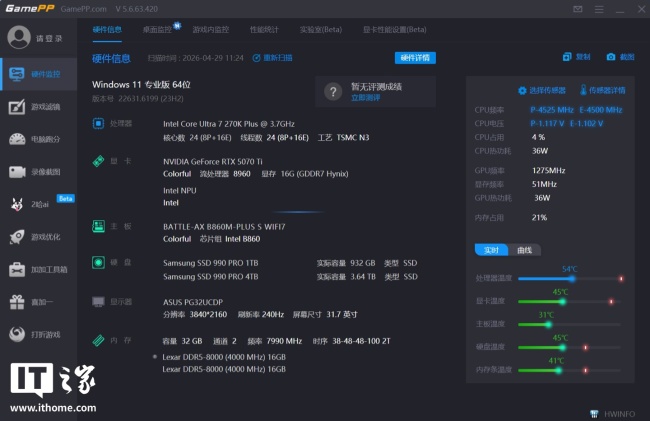The width and height of the screenshot is (650, 421).
Task: Click the 硬盘温度 45℃ slider handle
Action: pos(563,347)
